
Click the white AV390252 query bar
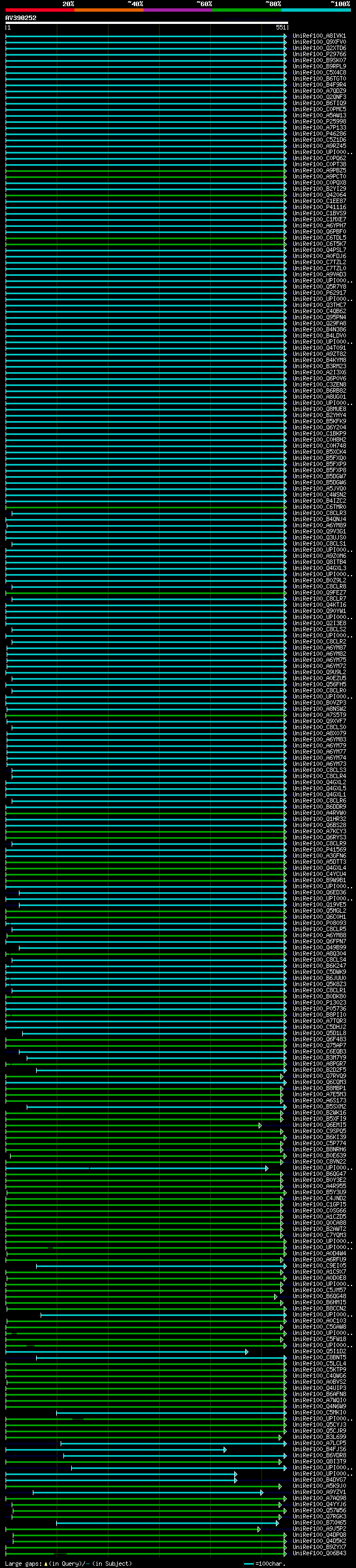[146, 23]
